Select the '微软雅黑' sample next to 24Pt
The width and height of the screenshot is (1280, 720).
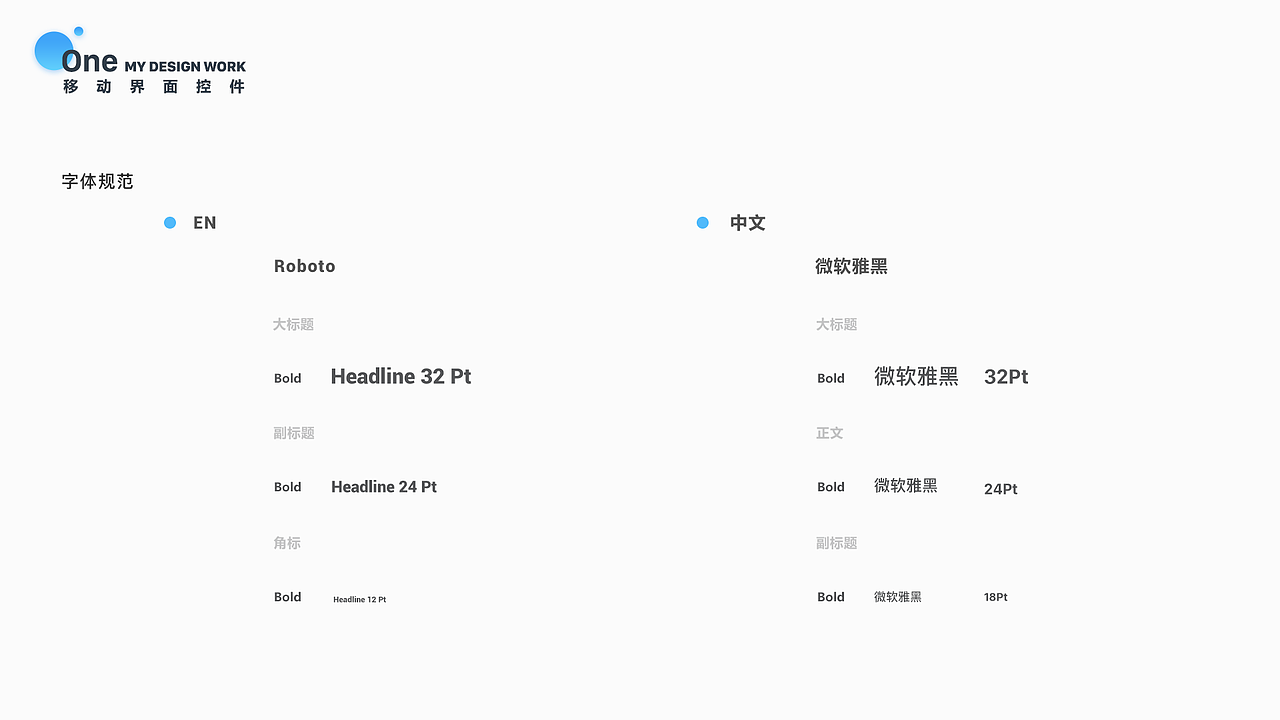pyautogui.click(x=906, y=485)
